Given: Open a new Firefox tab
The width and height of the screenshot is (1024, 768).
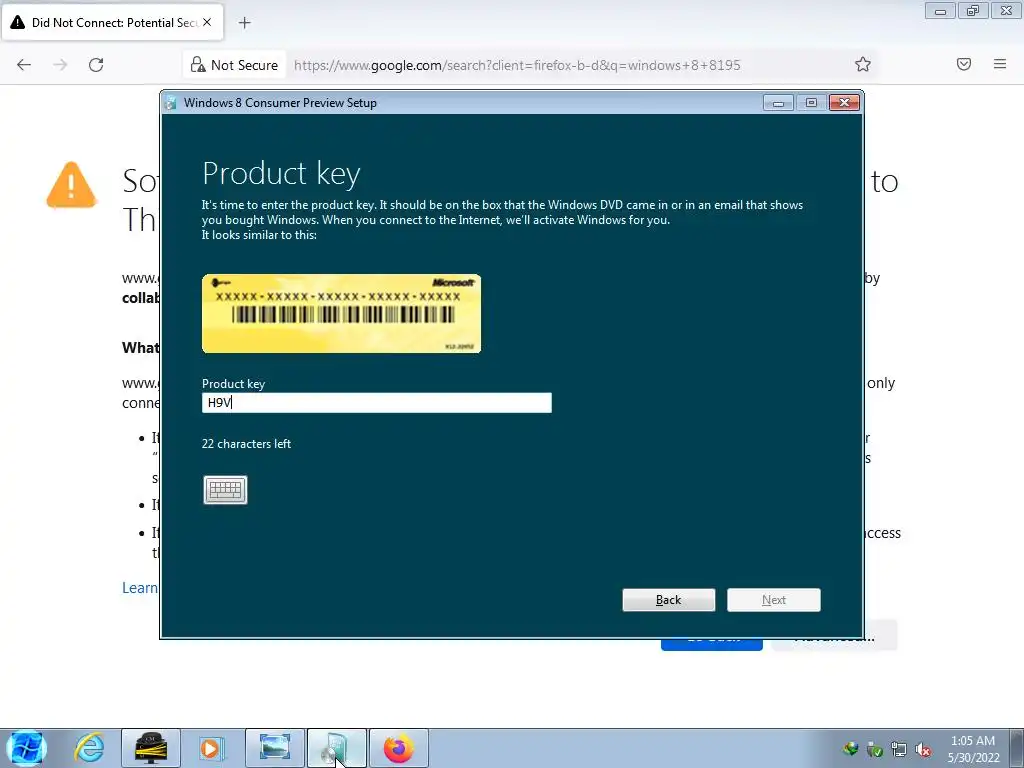Looking at the screenshot, I should coord(244,23).
